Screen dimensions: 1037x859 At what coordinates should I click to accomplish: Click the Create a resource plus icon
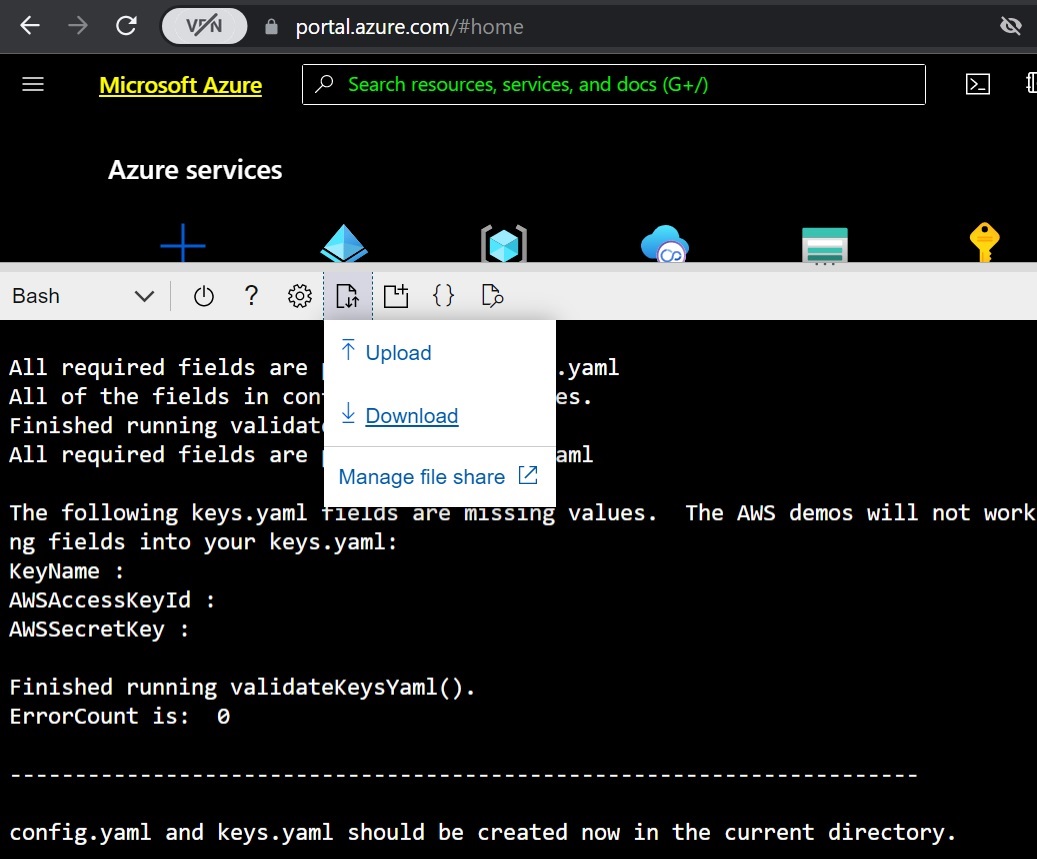click(x=183, y=243)
